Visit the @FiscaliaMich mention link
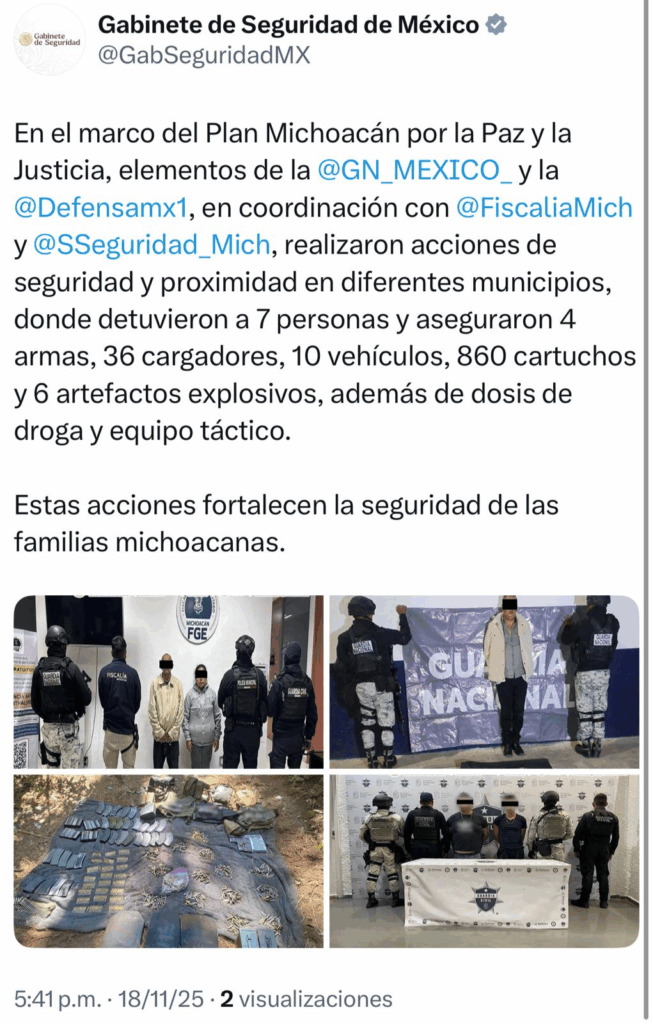The height and width of the screenshot is (1024, 653). tap(544, 208)
